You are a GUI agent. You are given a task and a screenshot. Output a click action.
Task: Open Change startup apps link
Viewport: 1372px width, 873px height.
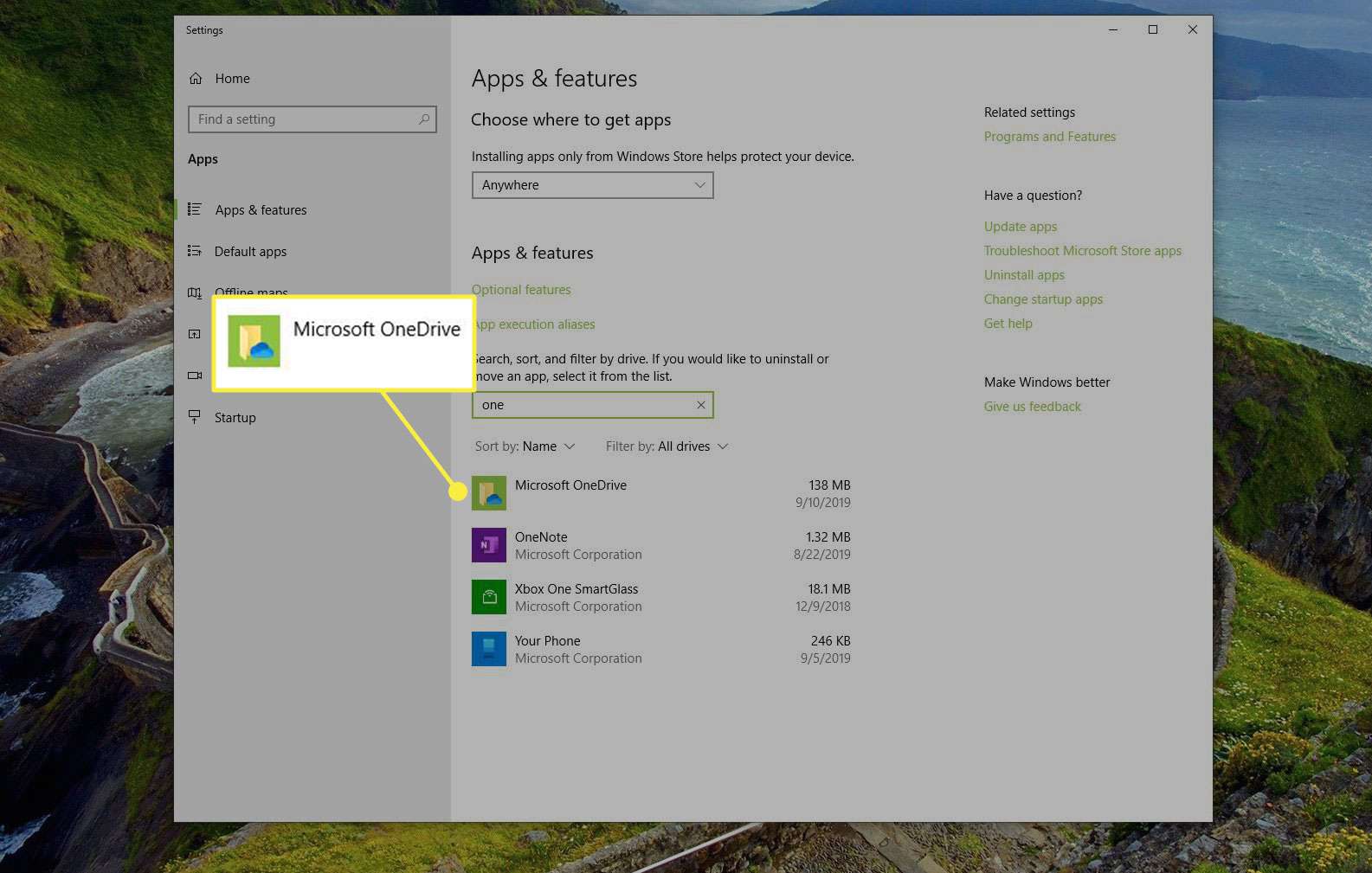[1043, 299]
